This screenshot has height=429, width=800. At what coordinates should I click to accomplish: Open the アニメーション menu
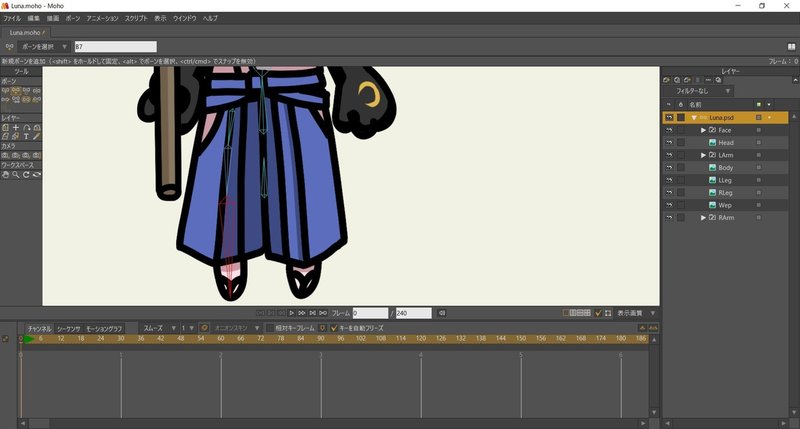point(102,18)
